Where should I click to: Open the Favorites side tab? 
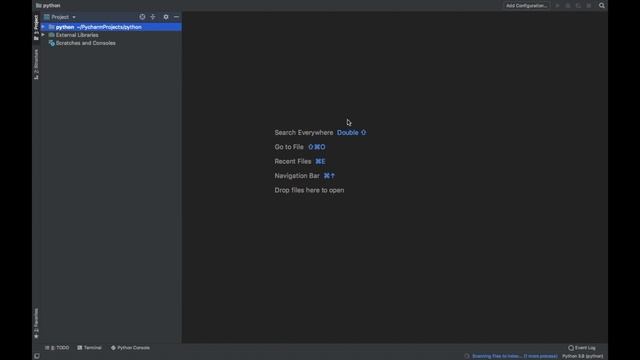[x=36, y=323]
